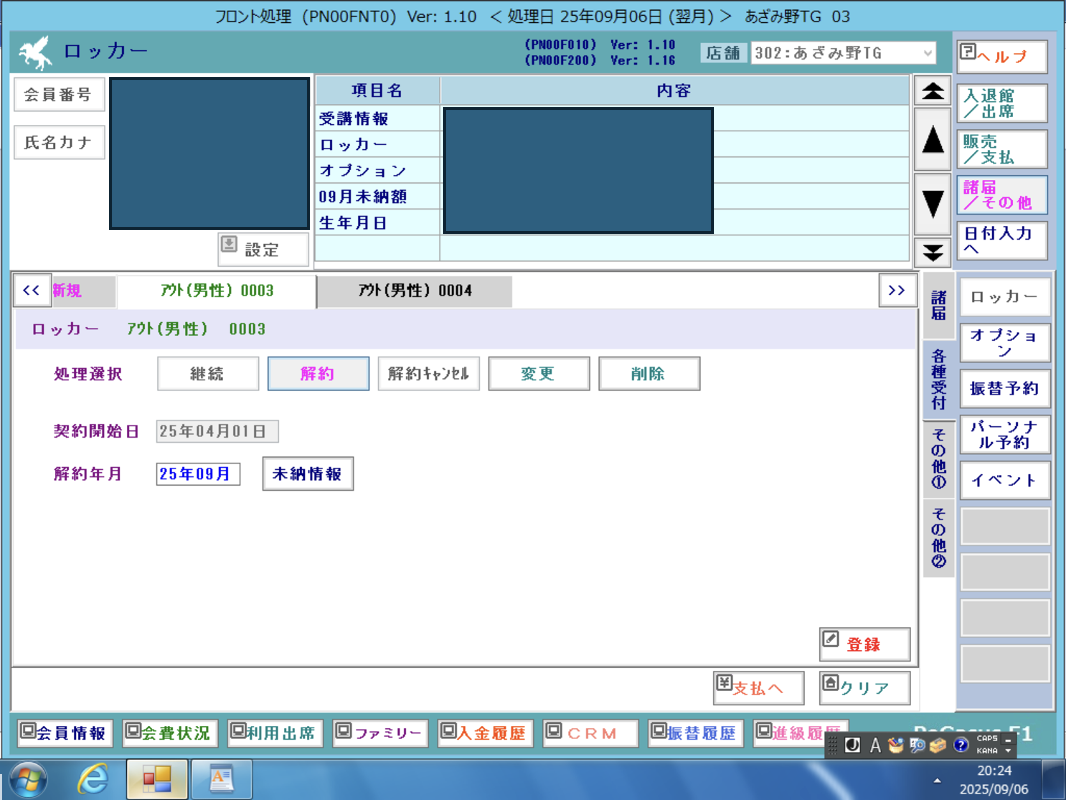Jump to bottom with double down arrow
Viewport: 1066px width, 800px height.
coord(933,252)
